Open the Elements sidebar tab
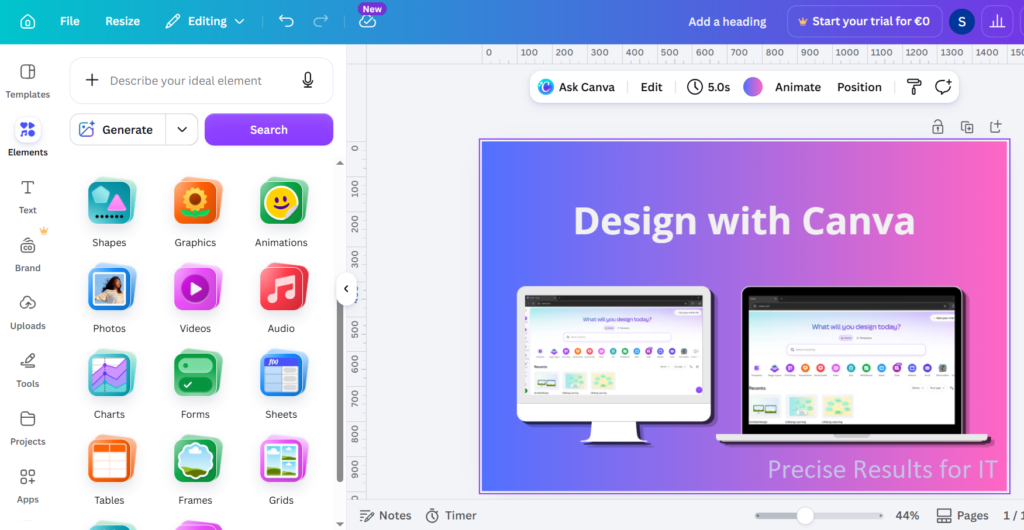Screen dimensions: 1024x530 pyautogui.click(x=27, y=138)
